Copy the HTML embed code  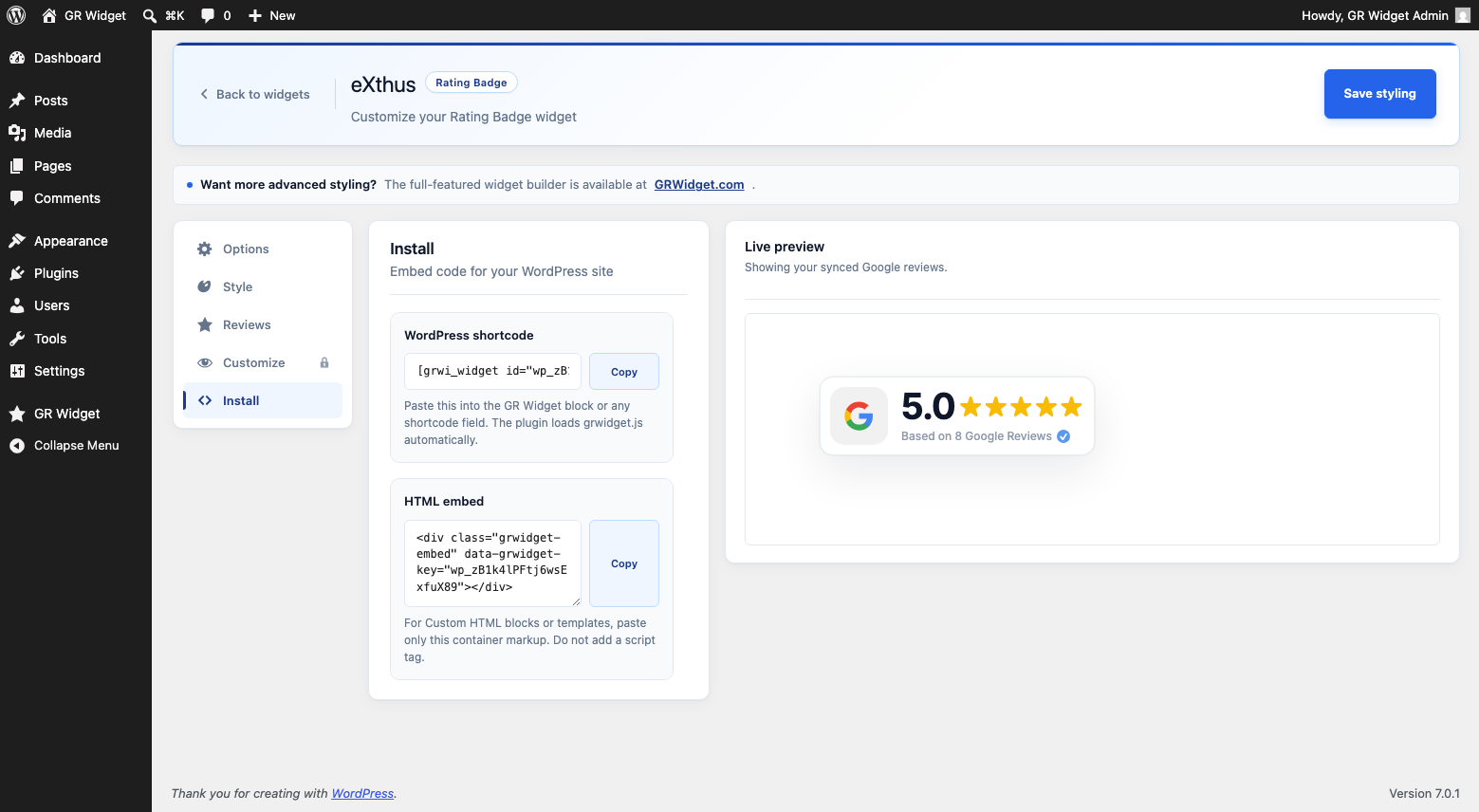click(624, 563)
